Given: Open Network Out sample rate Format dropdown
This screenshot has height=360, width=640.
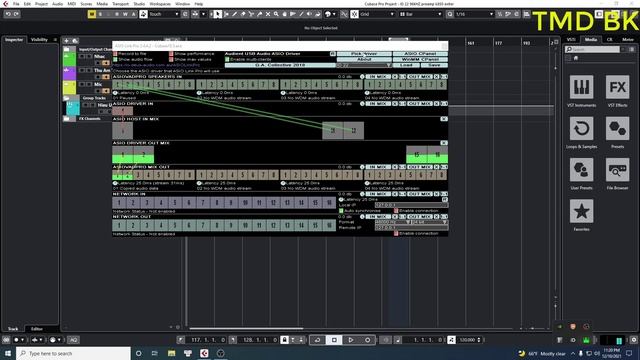Looking at the screenshot, I should [x=393, y=222].
